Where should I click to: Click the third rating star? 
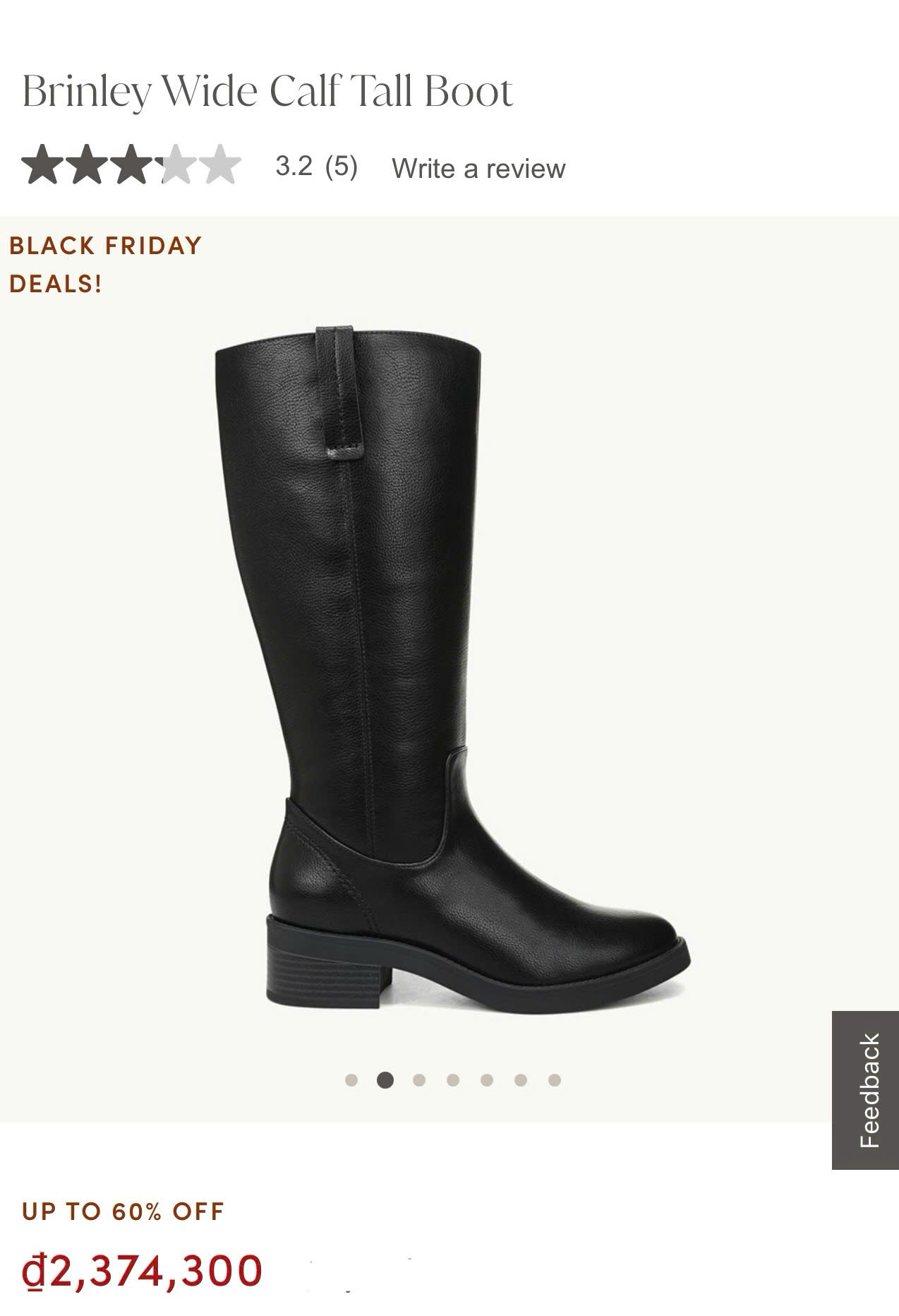131,164
